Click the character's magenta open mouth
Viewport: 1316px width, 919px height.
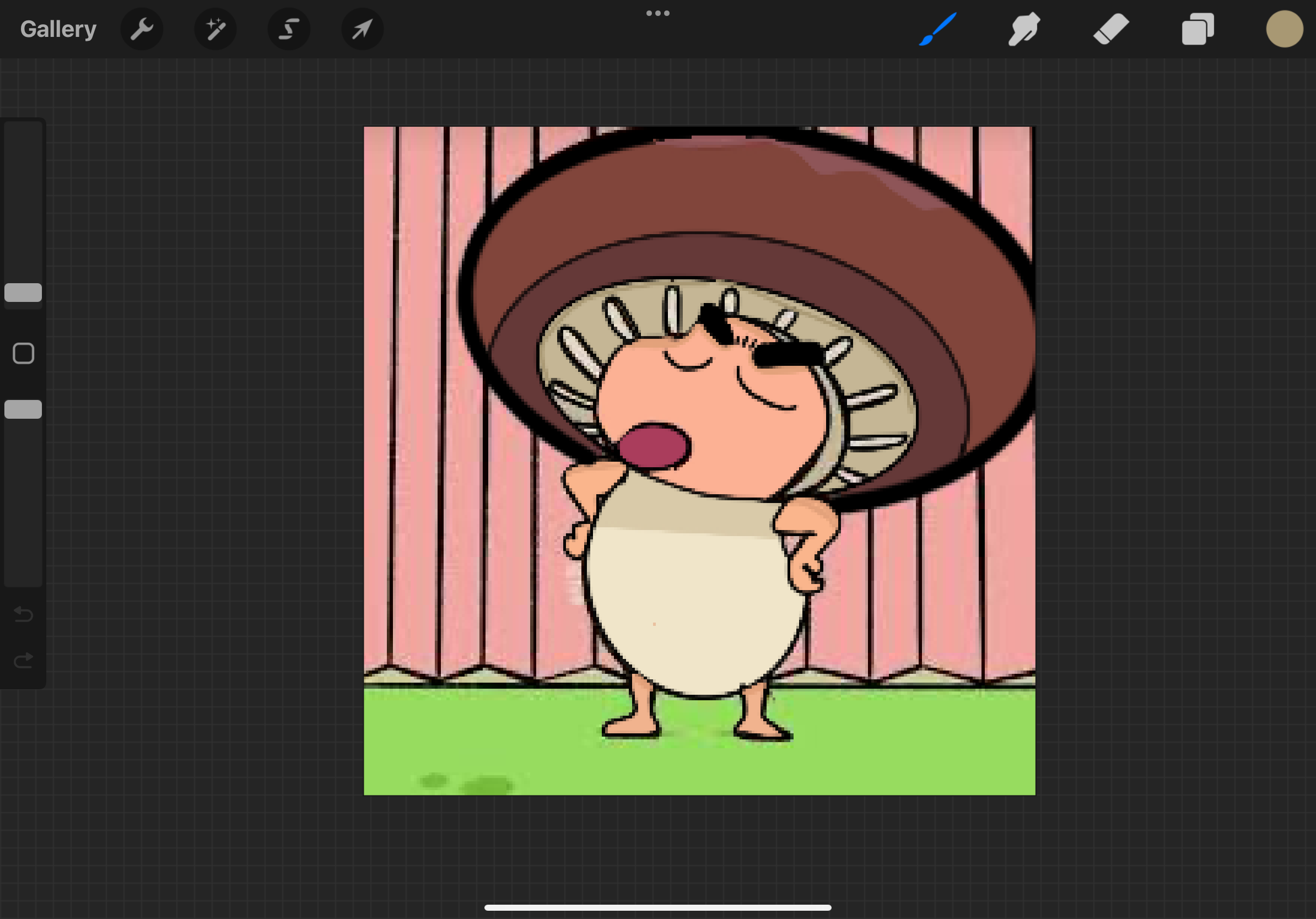[x=654, y=446]
